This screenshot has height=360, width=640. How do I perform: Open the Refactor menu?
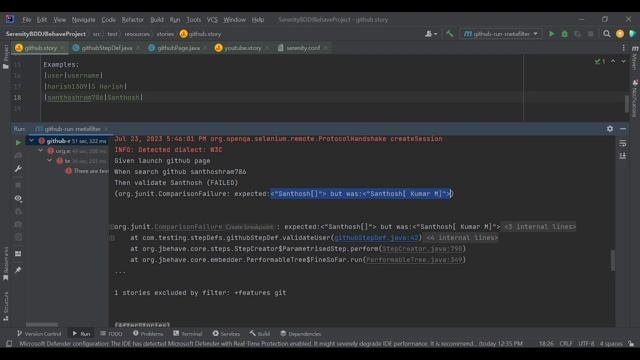133,20
